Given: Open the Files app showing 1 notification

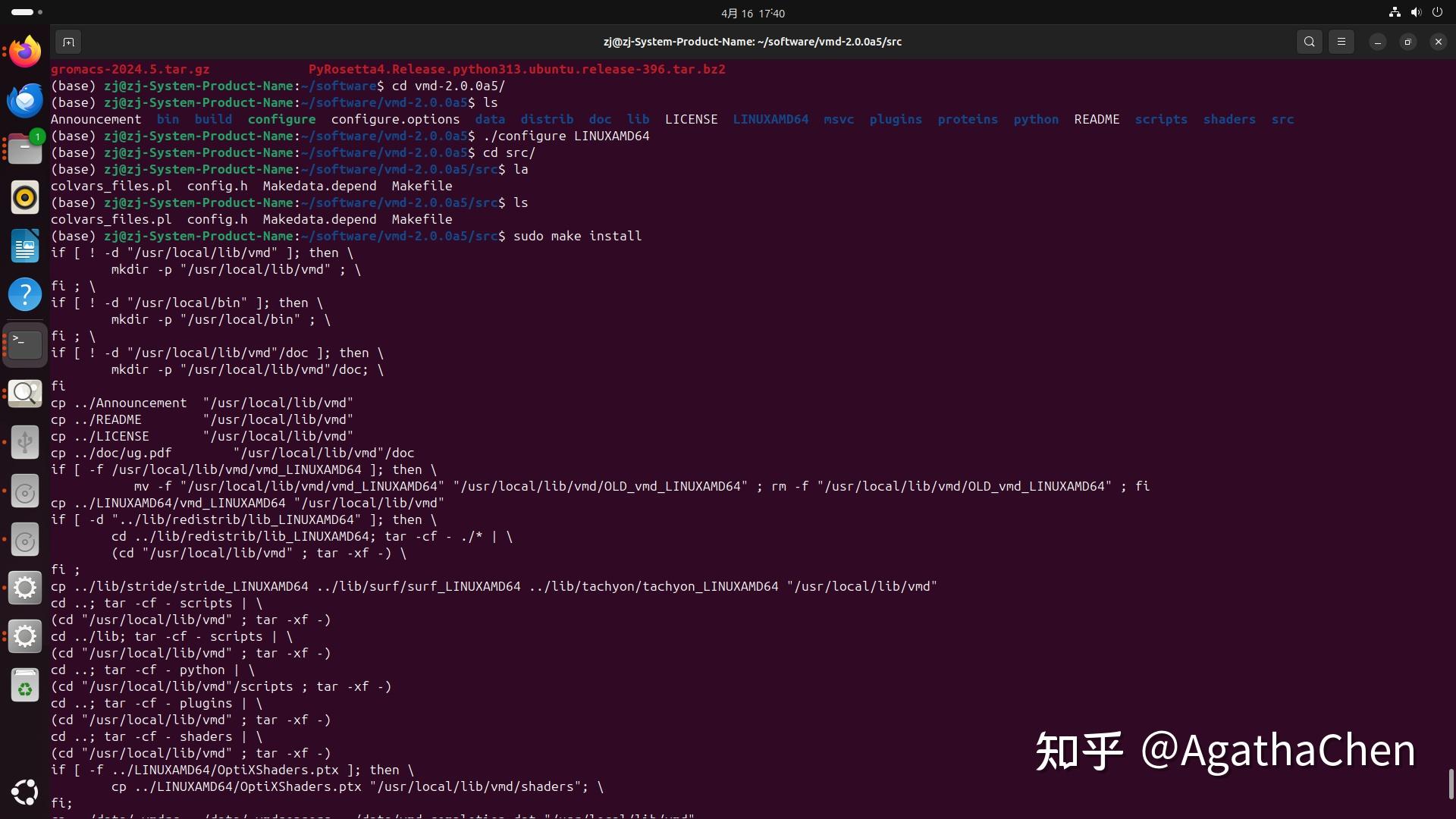Looking at the screenshot, I should click(25, 149).
